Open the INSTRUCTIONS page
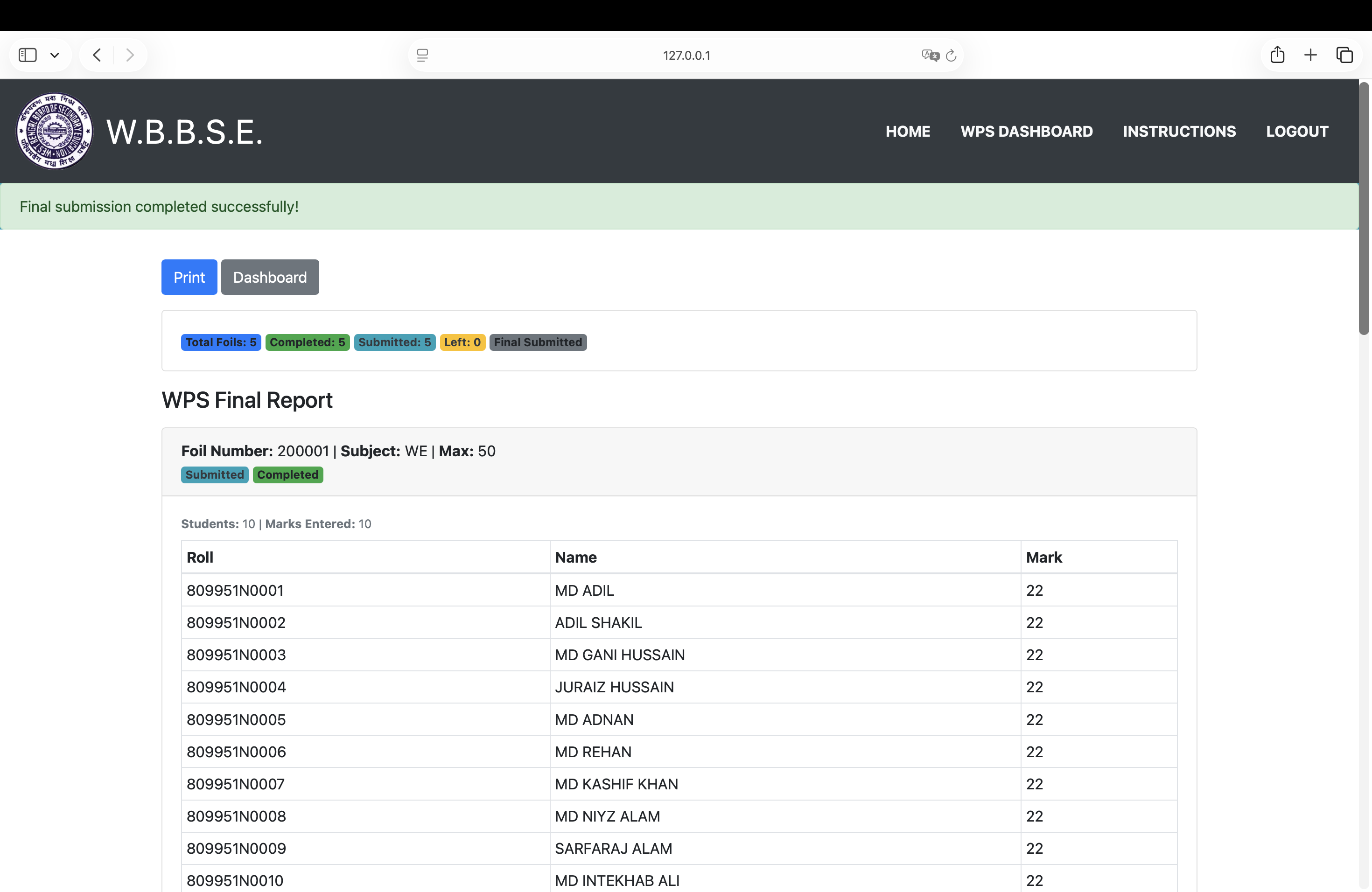 (1179, 131)
